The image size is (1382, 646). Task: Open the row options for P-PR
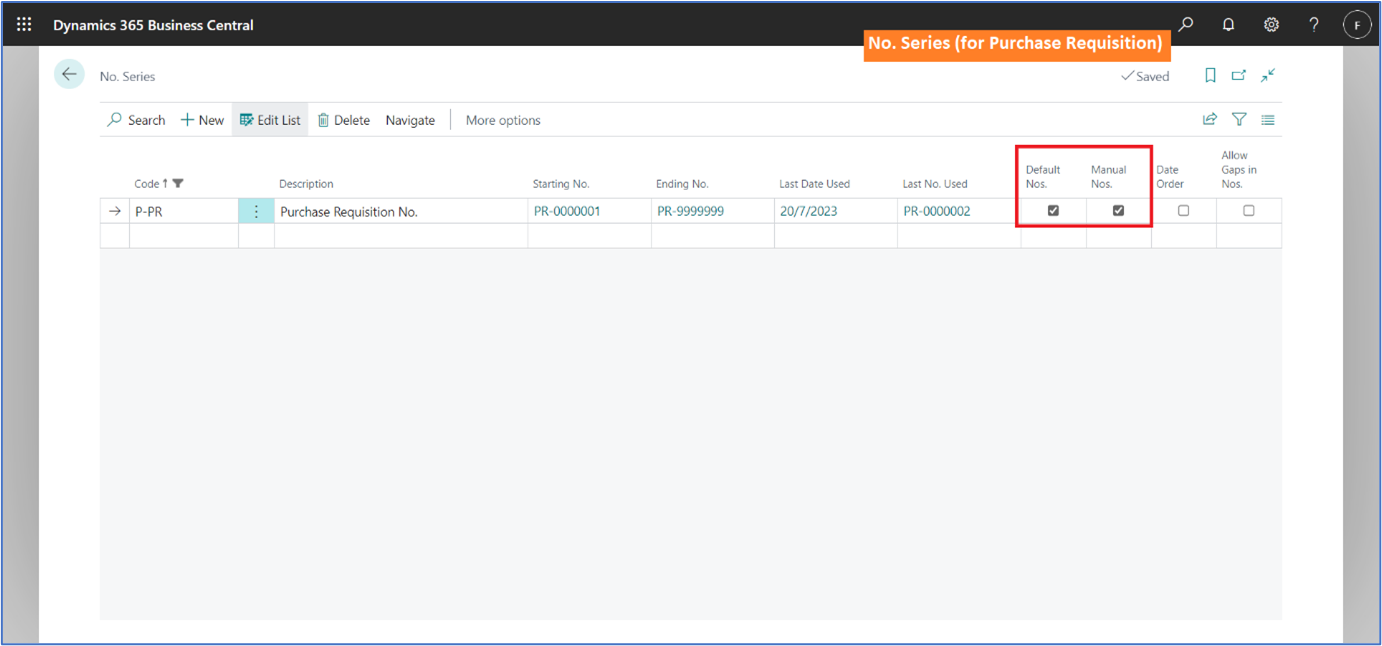coord(256,211)
